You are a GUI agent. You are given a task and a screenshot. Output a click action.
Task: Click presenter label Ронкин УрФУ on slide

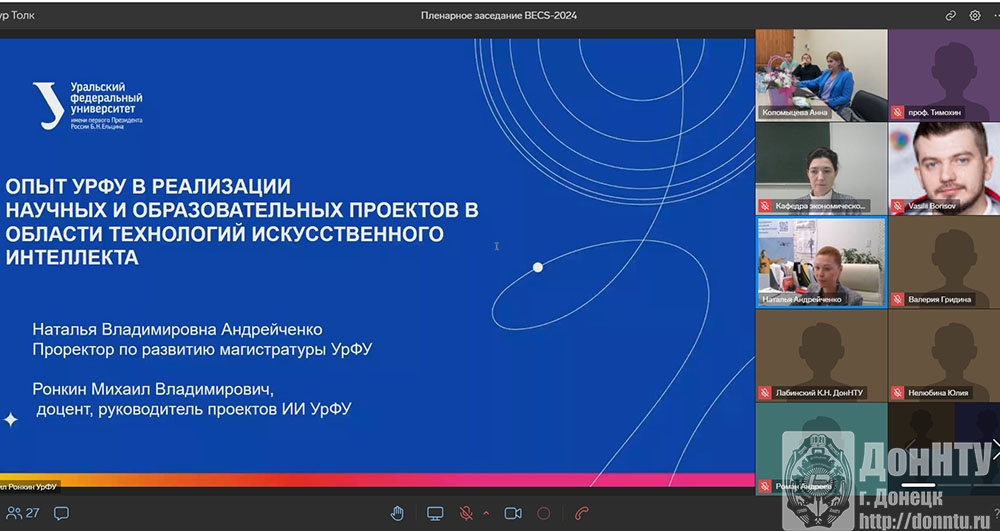tap(29, 487)
